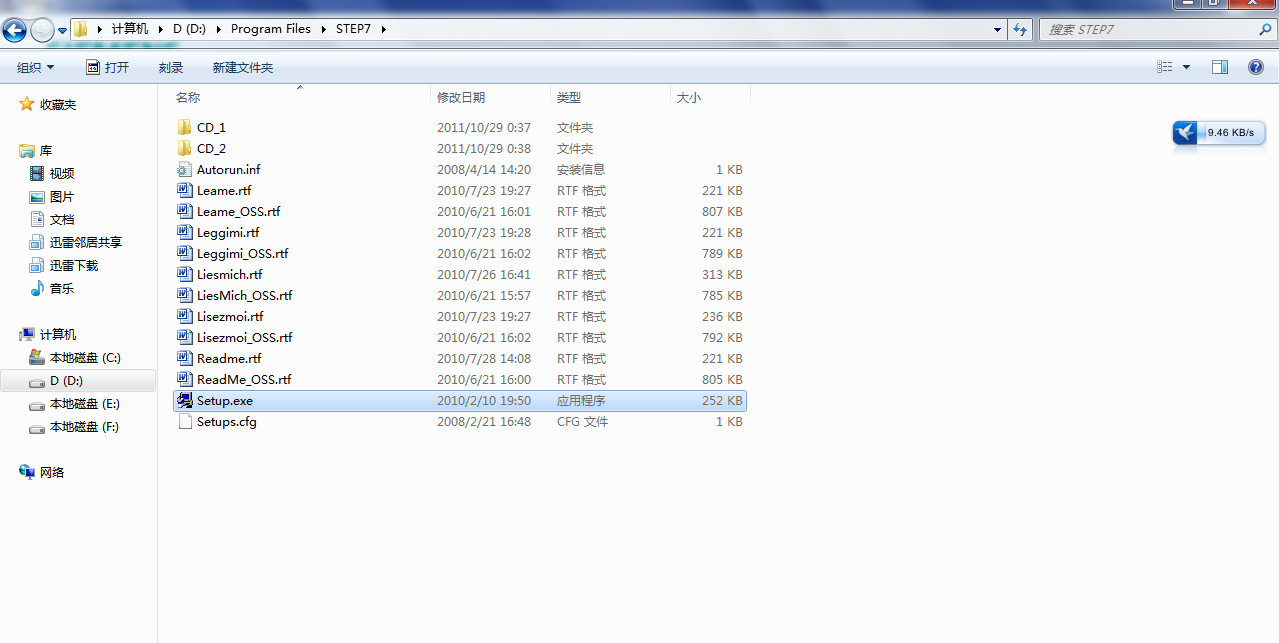Click the download speed floating widget

[1219, 133]
